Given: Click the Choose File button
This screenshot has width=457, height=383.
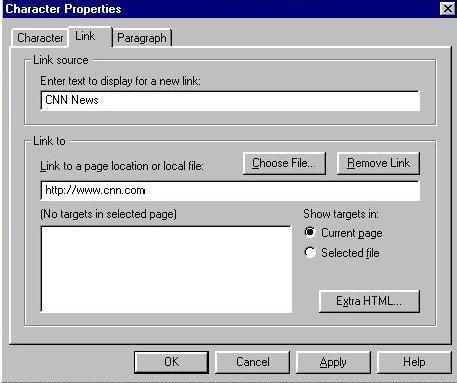Looking at the screenshot, I should click(x=284, y=163).
